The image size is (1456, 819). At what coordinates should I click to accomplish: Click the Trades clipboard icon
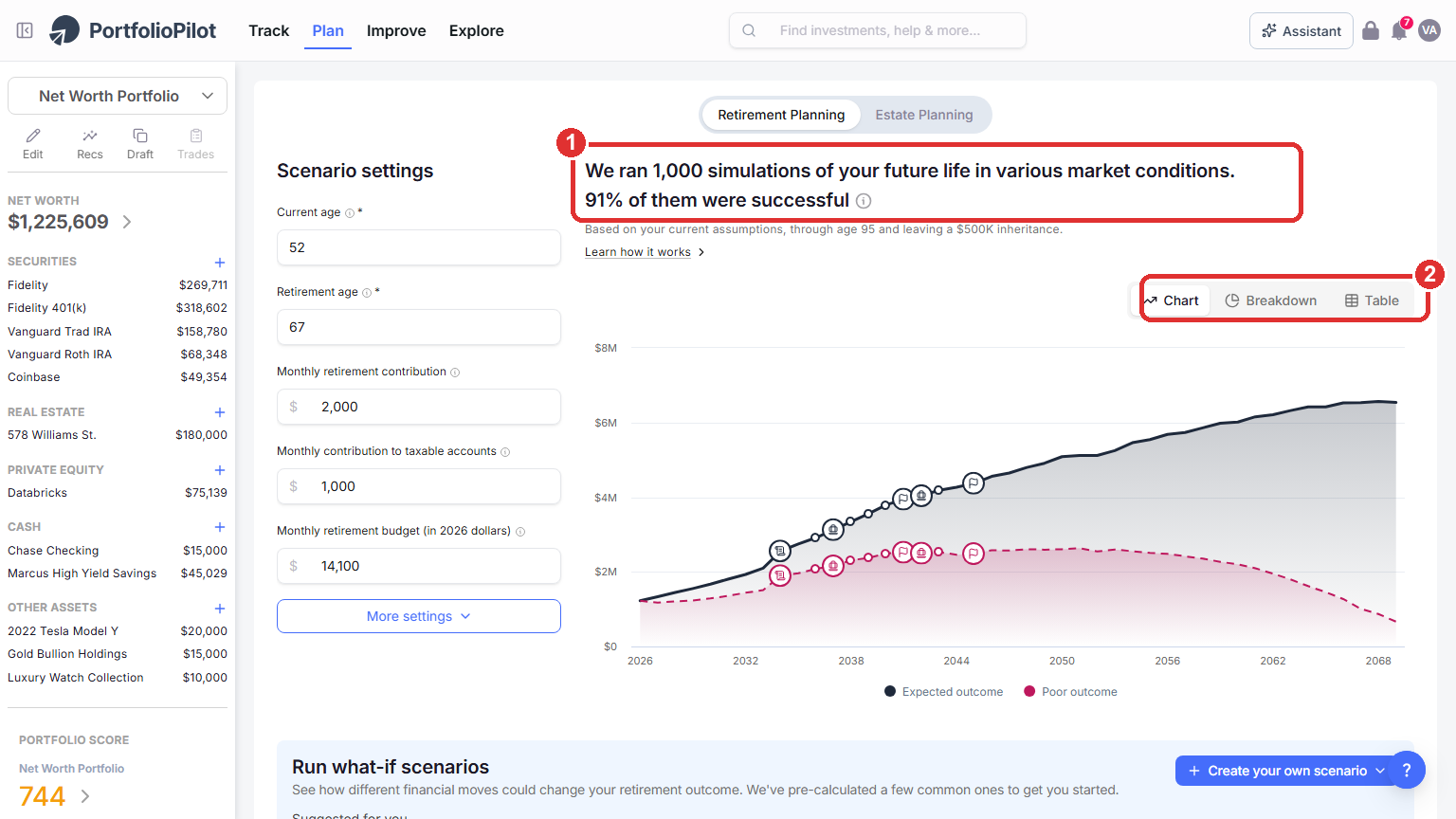(x=196, y=136)
